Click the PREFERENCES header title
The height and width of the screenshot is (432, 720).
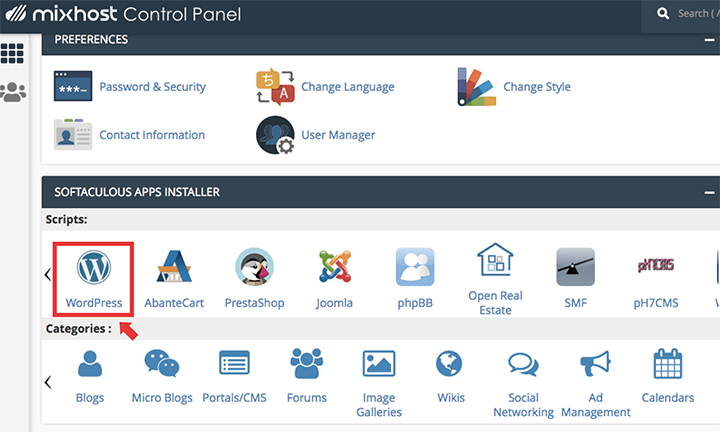(91, 39)
